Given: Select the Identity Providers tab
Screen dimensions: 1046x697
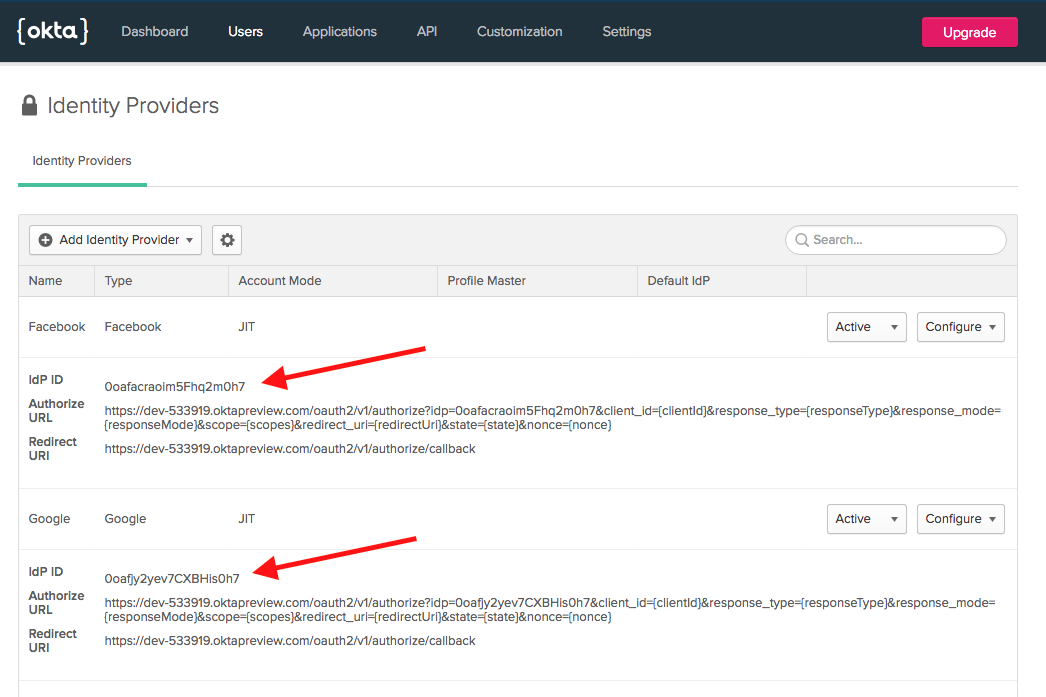Looking at the screenshot, I should [82, 160].
